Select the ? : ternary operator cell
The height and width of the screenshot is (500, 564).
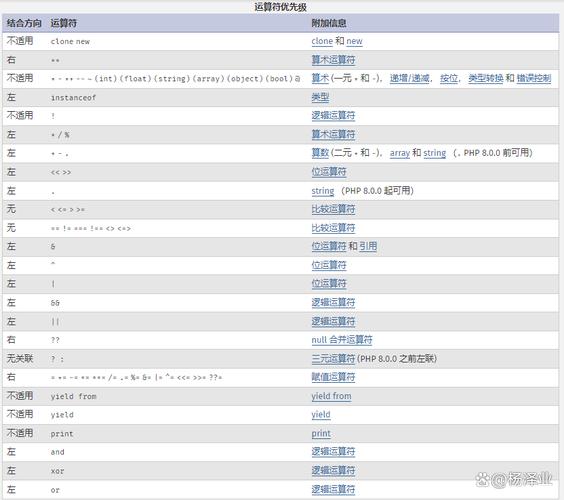pyautogui.click(x=57, y=359)
